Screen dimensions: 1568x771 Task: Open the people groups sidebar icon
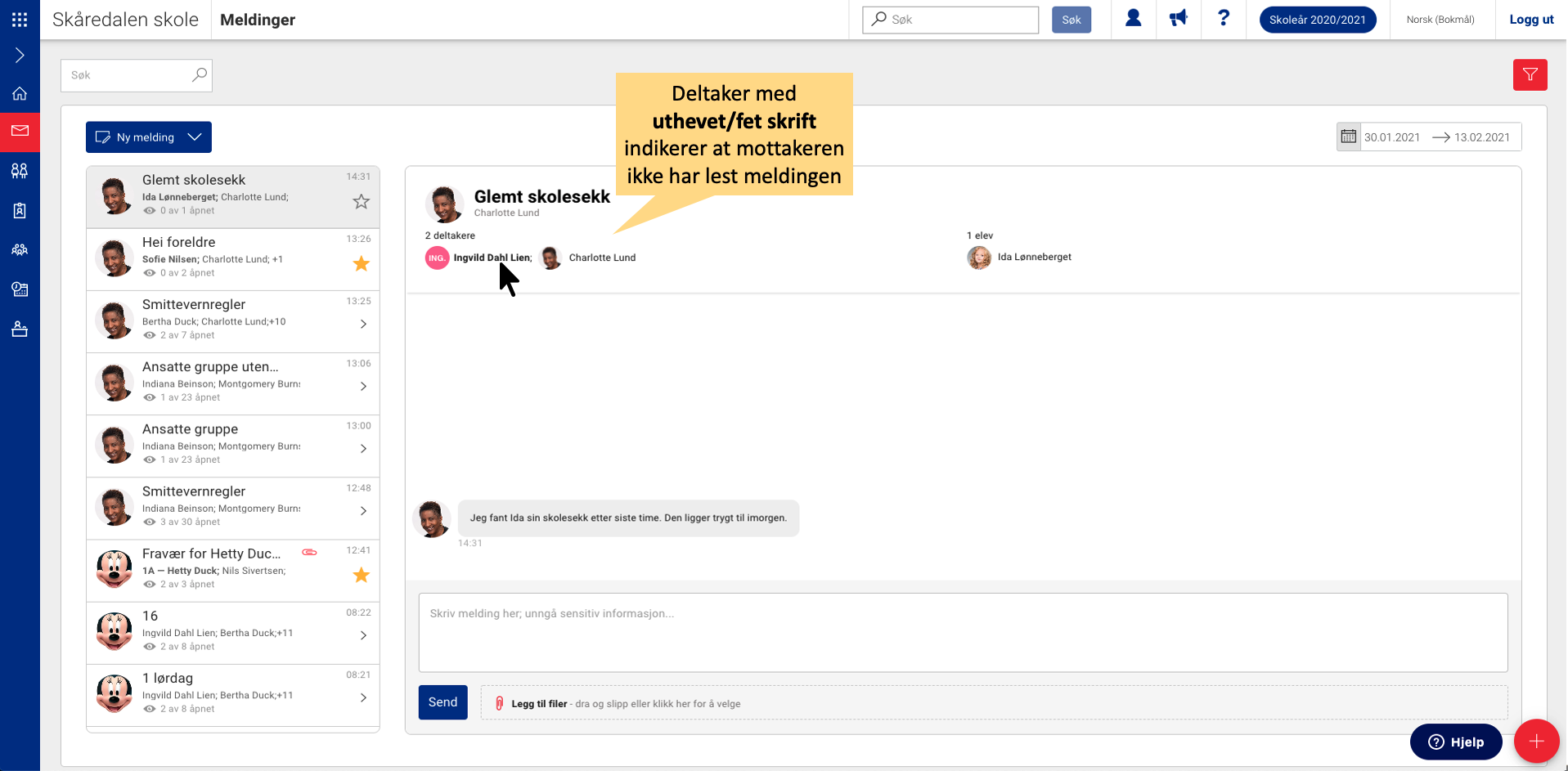(x=20, y=170)
